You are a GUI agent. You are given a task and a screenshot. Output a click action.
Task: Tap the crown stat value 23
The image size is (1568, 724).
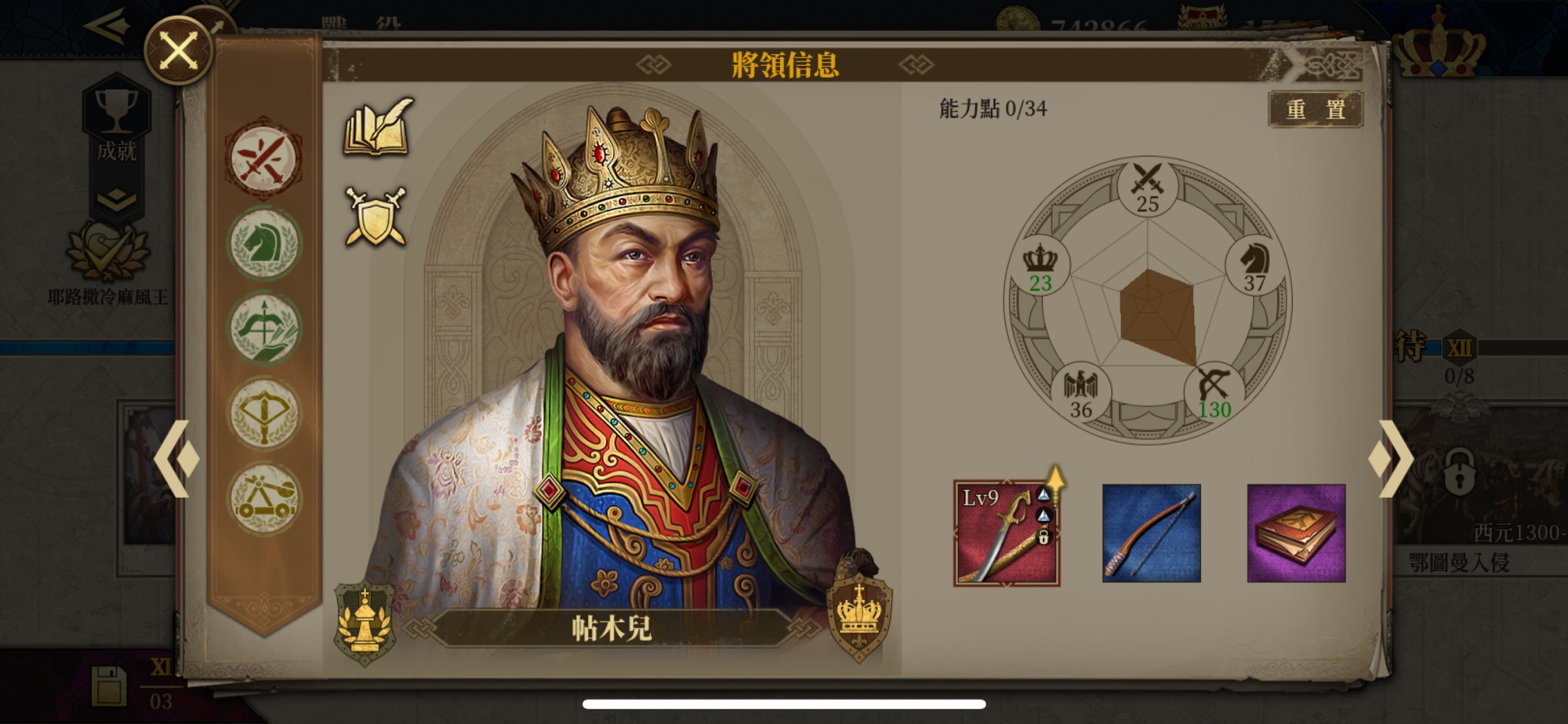[x=1040, y=283]
